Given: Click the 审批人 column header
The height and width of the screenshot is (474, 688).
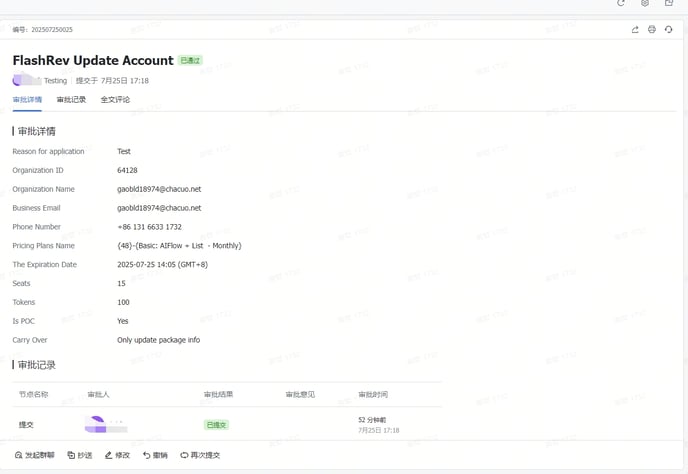Looking at the screenshot, I should coord(98,395).
